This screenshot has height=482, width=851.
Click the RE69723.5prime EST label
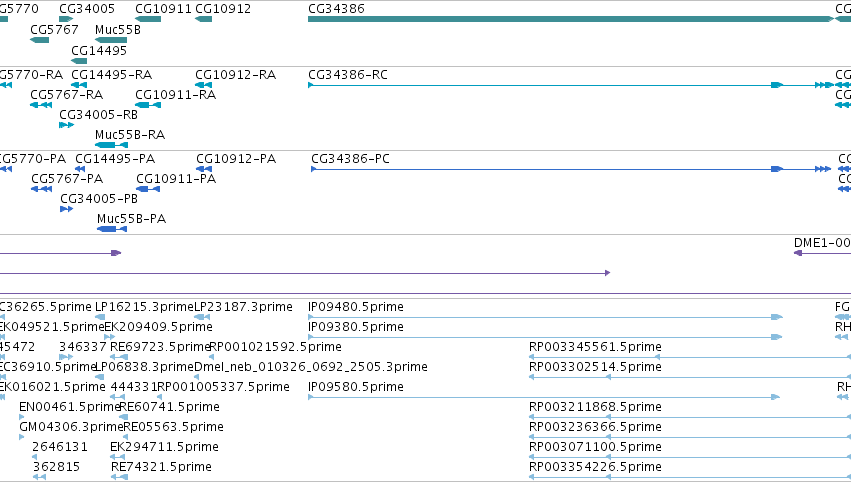(x=160, y=346)
